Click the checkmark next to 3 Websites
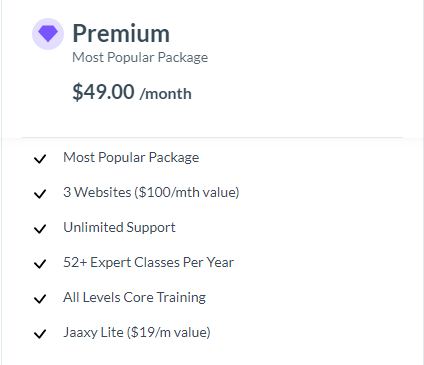The height and width of the screenshot is (365, 424). coord(40,194)
